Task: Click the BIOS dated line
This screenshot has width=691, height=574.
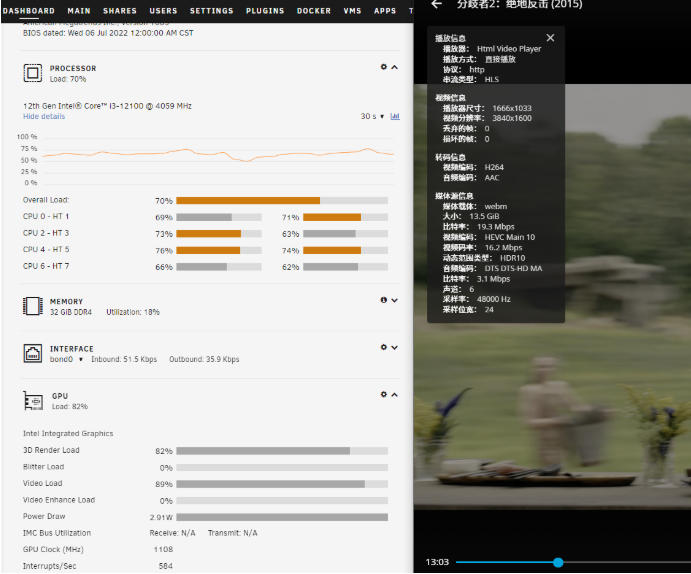Action: [108, 33]
